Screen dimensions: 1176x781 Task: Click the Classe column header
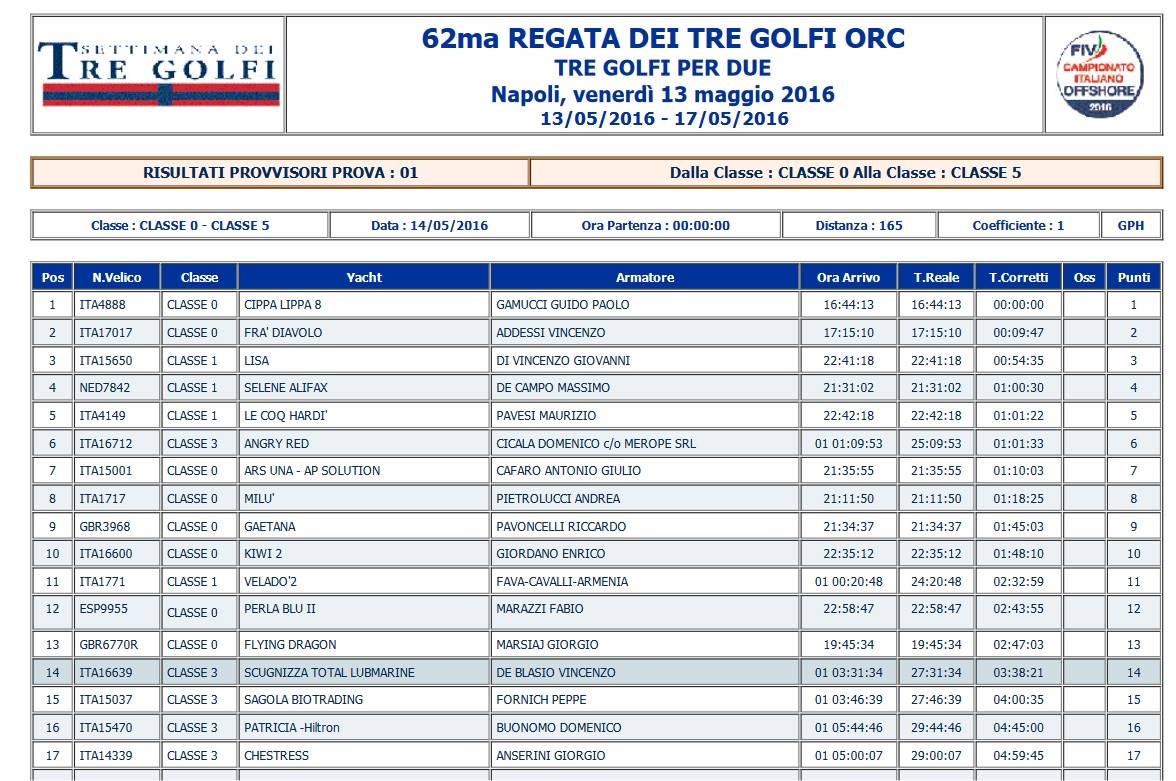200,277
